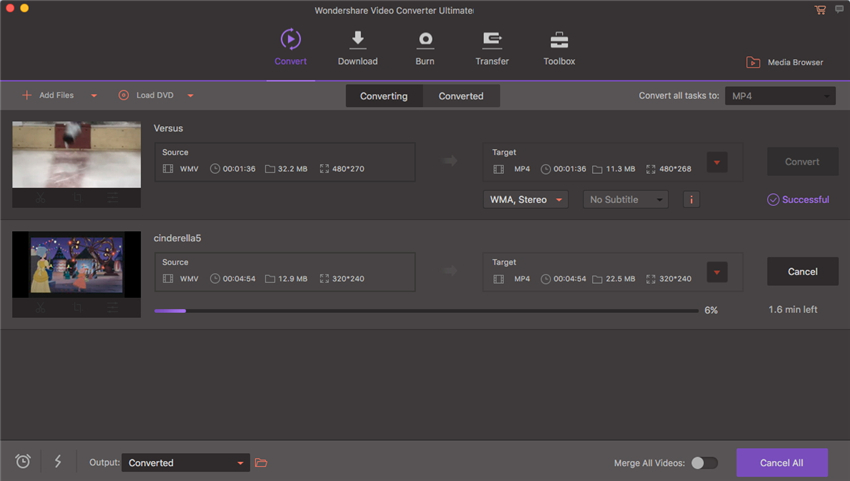Click the effects icon under Versus thumbnail

point(113,198)
